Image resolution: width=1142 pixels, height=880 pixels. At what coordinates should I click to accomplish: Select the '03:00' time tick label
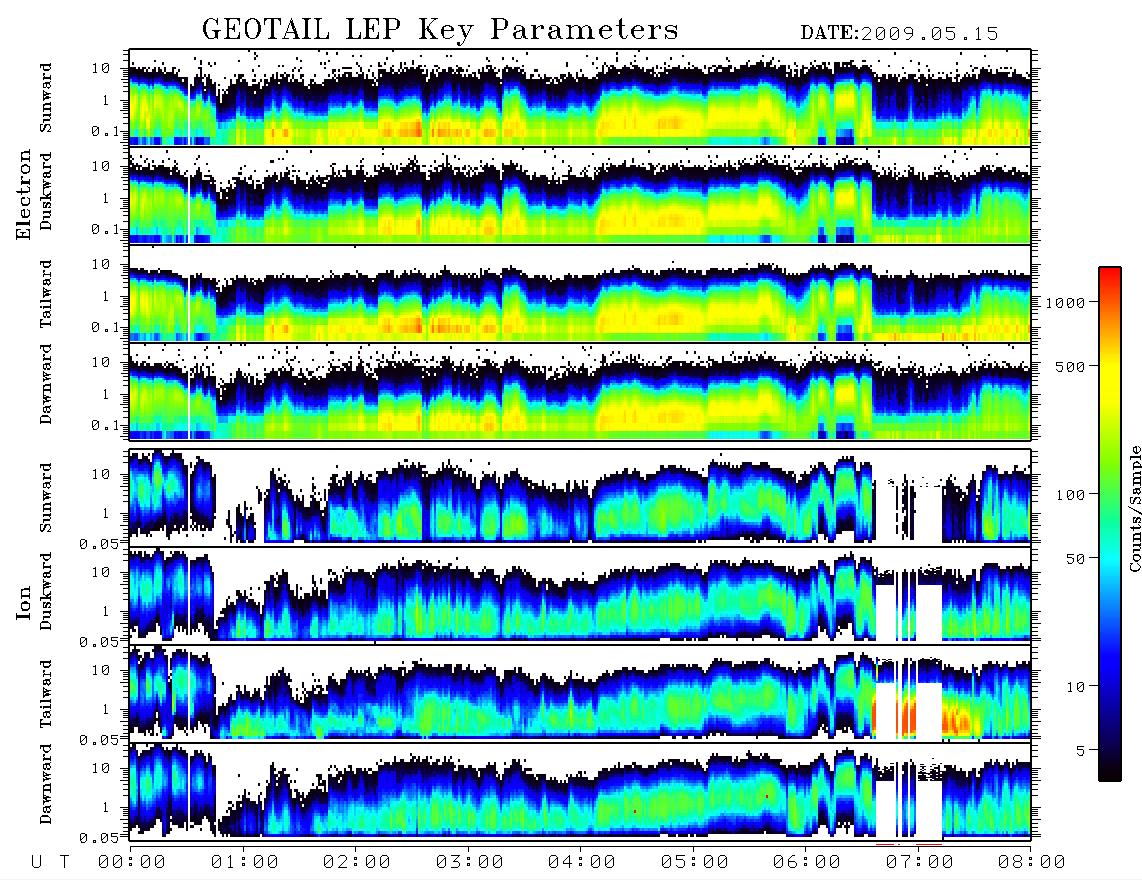click(x=470, y=863)
